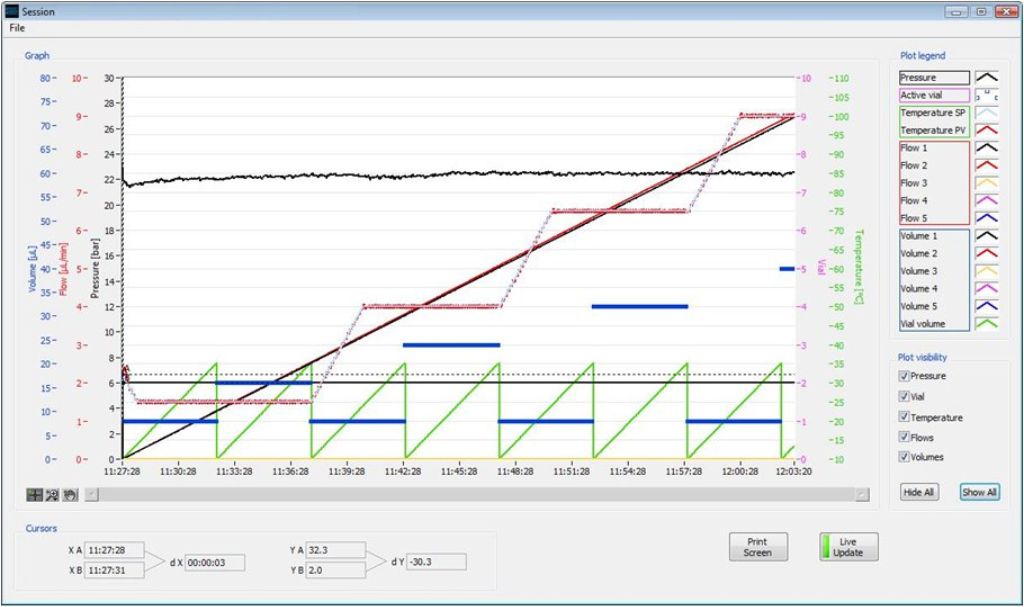Toggle the Flows visibility checkbox
This screenshot has height=607, width=1024.
[x=904, y=437]
